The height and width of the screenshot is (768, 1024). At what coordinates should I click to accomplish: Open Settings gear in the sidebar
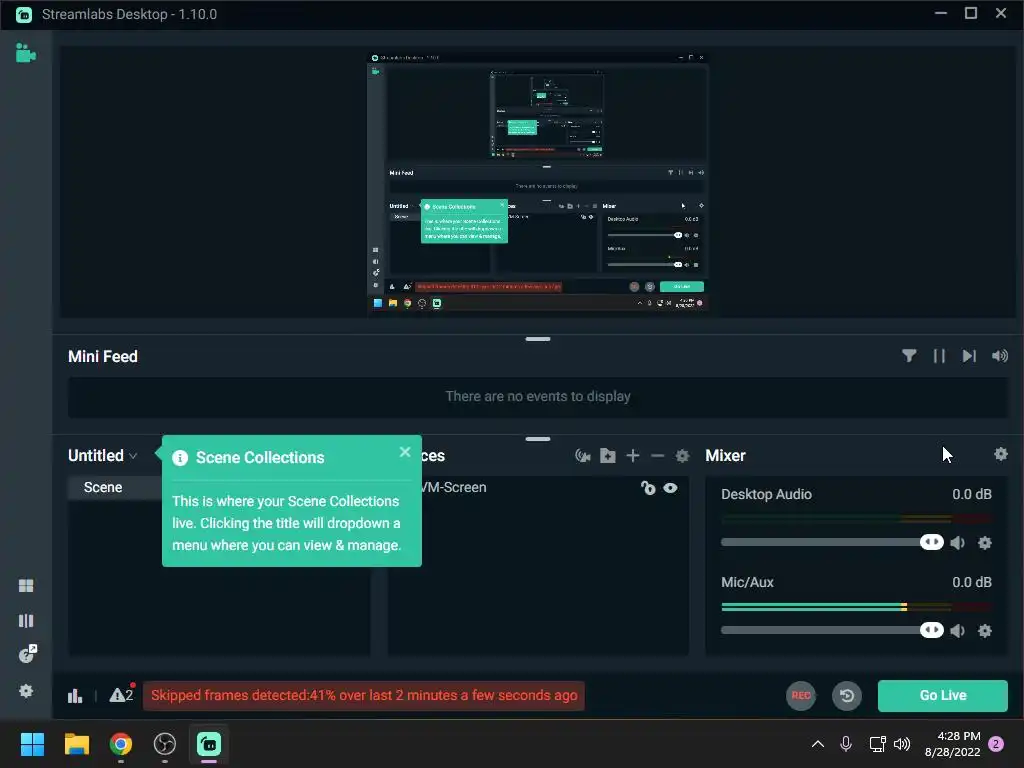pos(26,690)
